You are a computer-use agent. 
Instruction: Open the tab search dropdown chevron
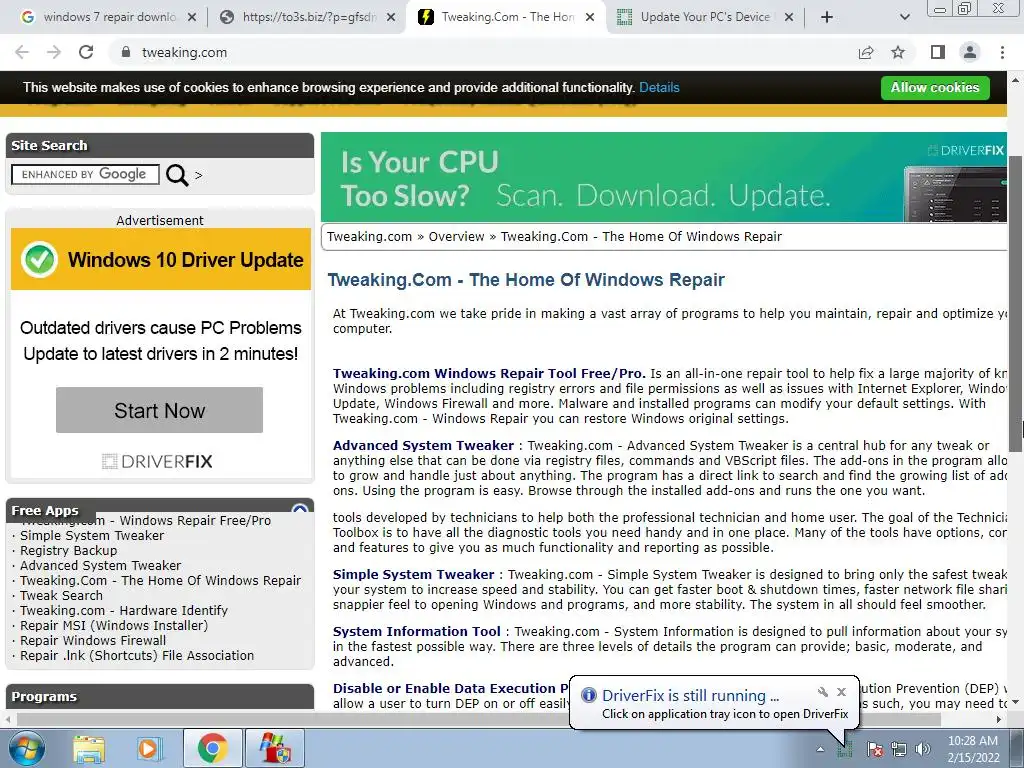tap(904, 17)
